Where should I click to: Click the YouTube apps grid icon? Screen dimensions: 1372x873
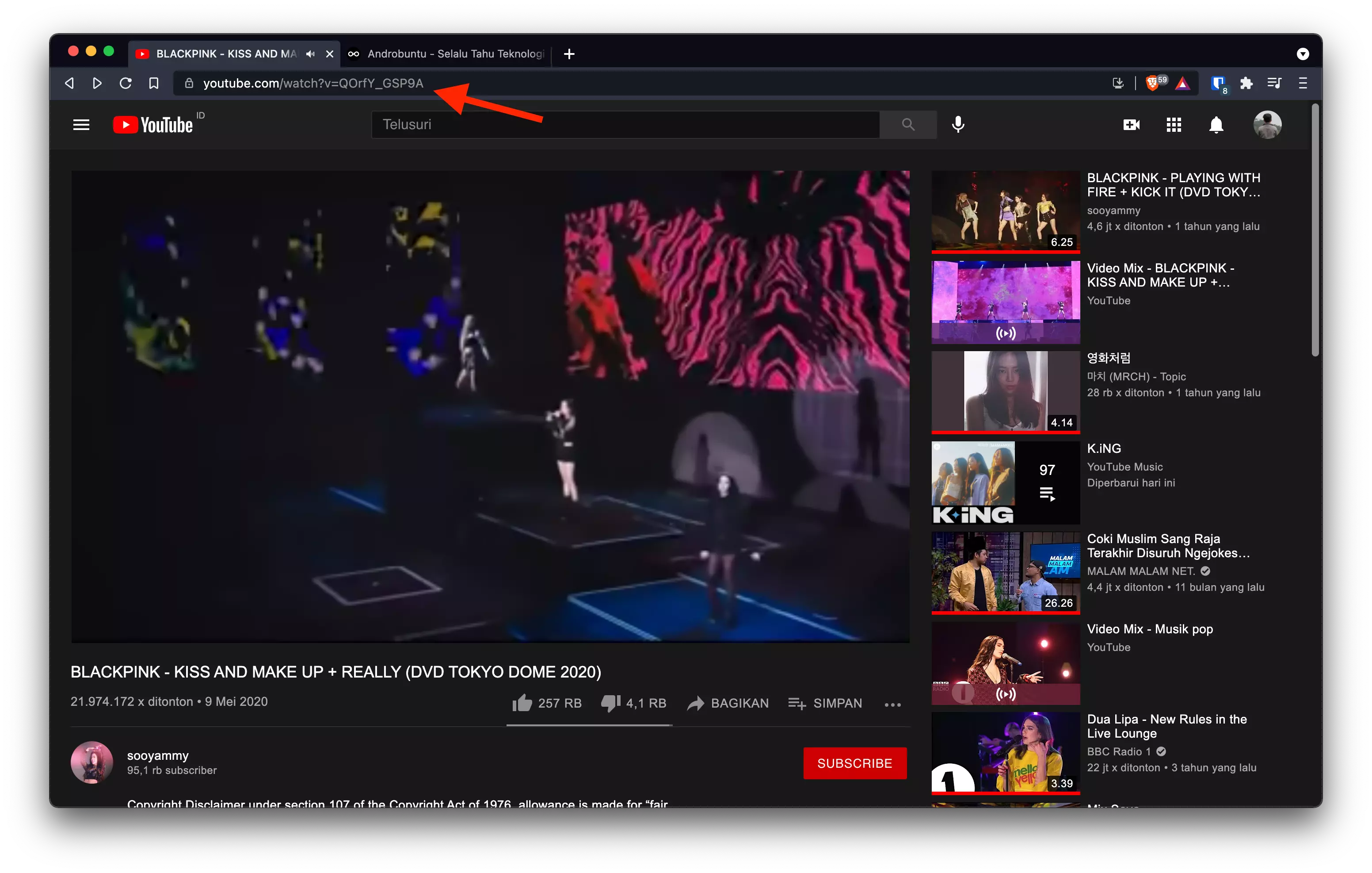pyautogui.click(x=1174, y=124)
